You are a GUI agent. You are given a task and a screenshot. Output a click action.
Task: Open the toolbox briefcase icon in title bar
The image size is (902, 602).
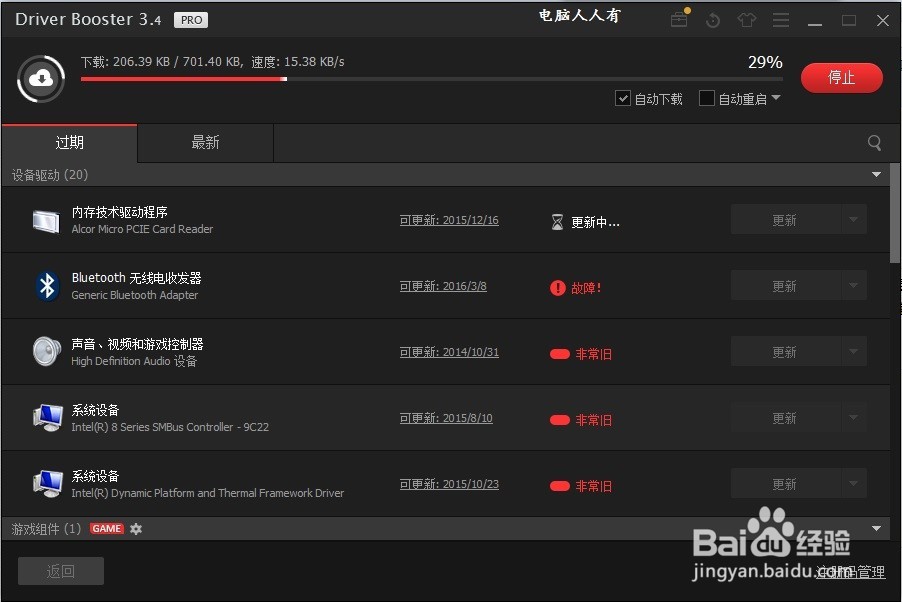tap(679, 20)
